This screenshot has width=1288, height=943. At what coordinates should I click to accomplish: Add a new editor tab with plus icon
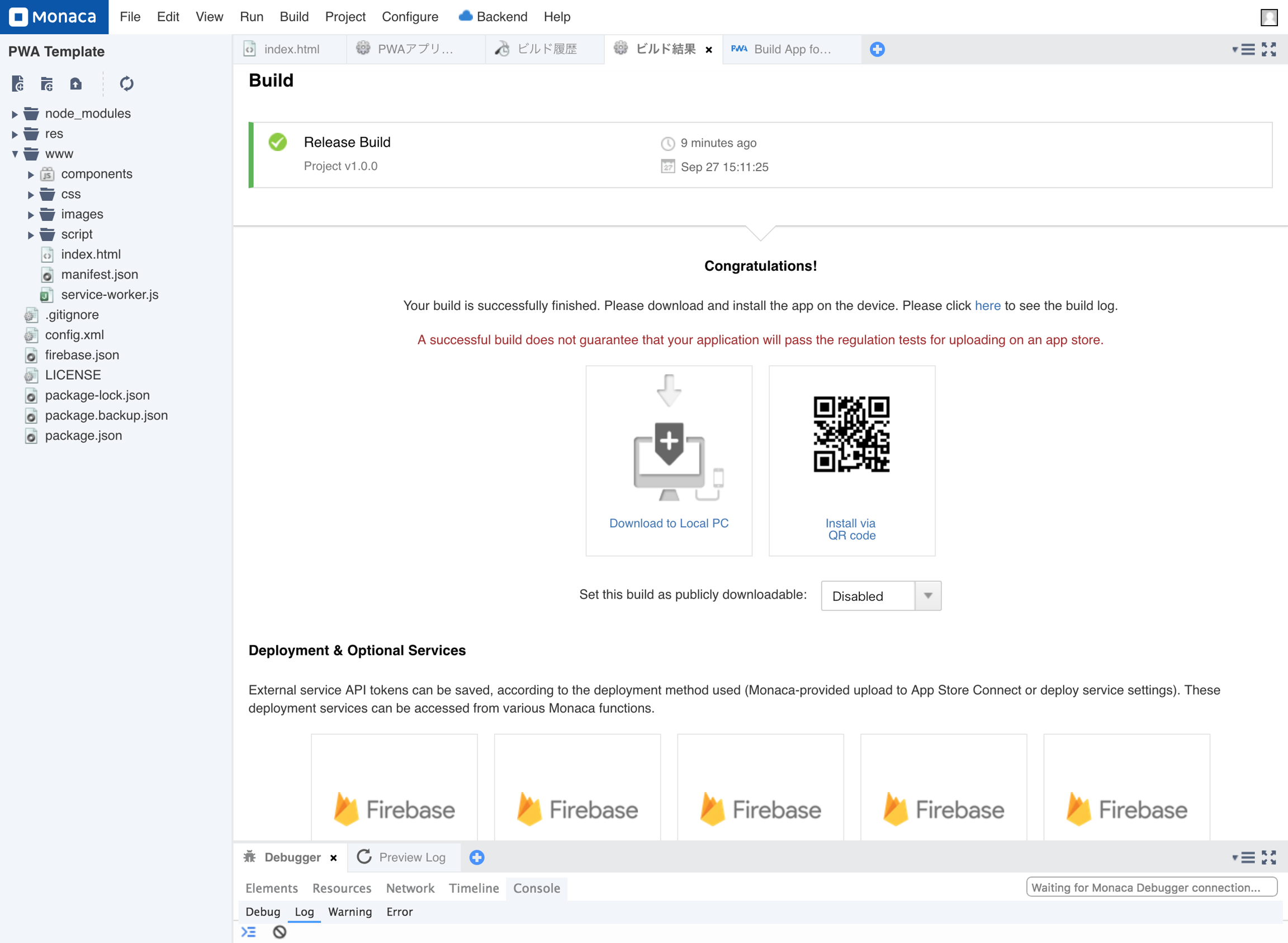(x=877, y=49)
